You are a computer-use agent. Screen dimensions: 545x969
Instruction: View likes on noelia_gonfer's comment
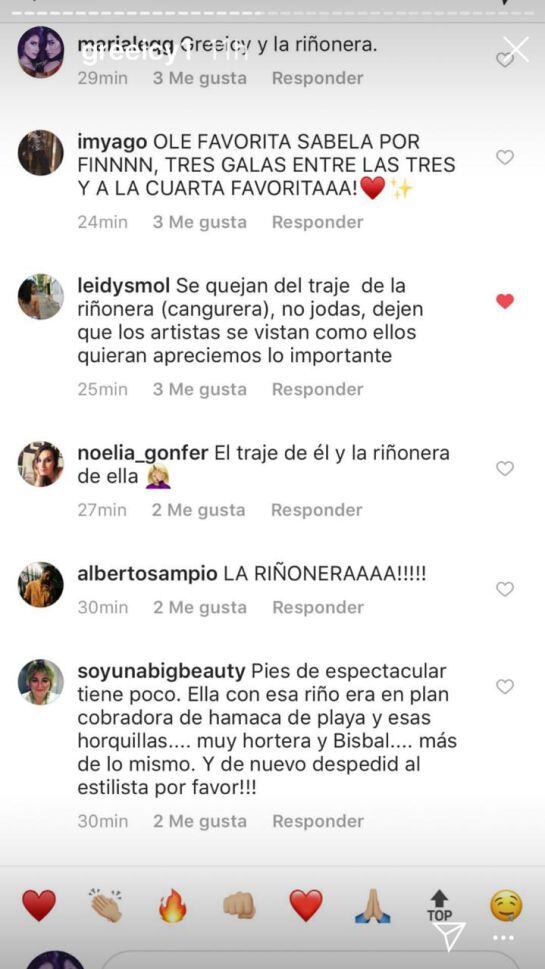(199, 510)
